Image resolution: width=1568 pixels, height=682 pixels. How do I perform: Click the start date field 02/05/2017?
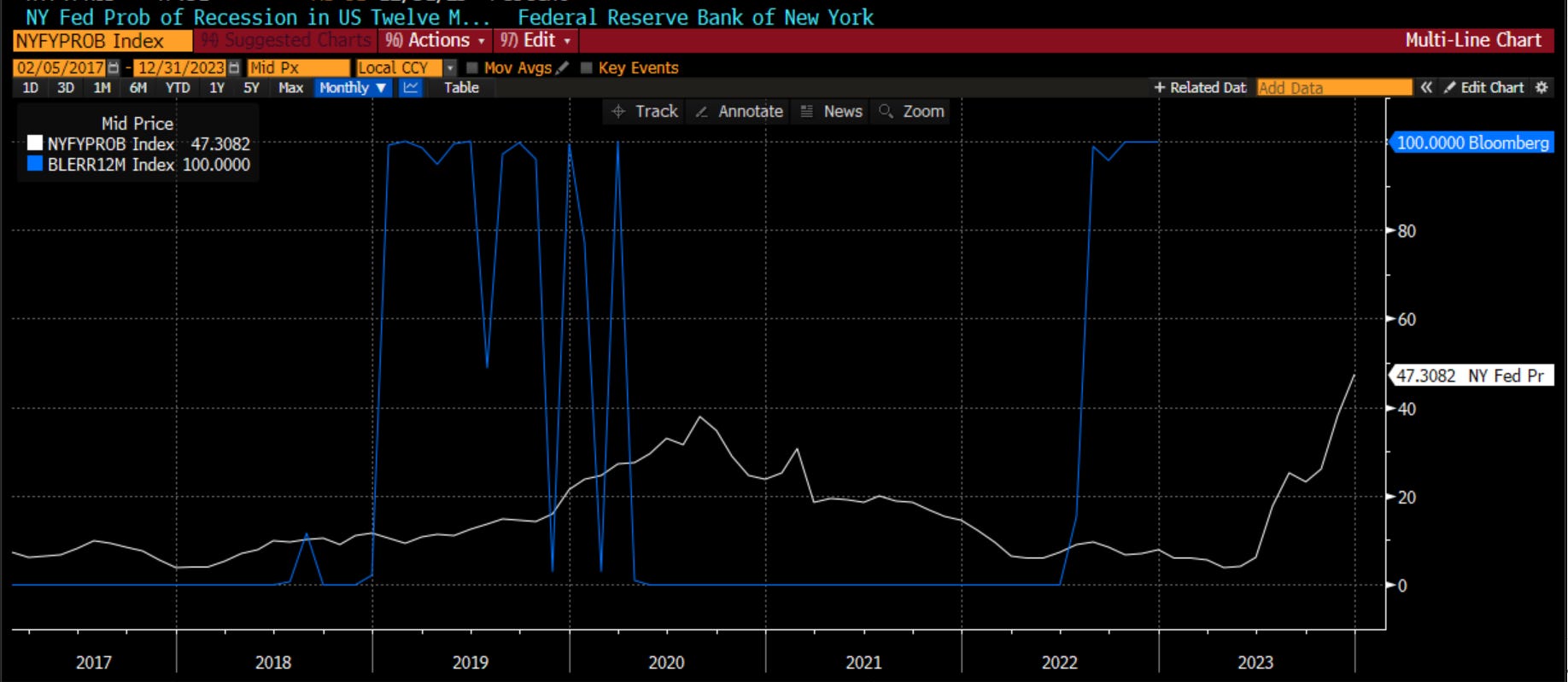pyautogui.click(x=61, y=67)
